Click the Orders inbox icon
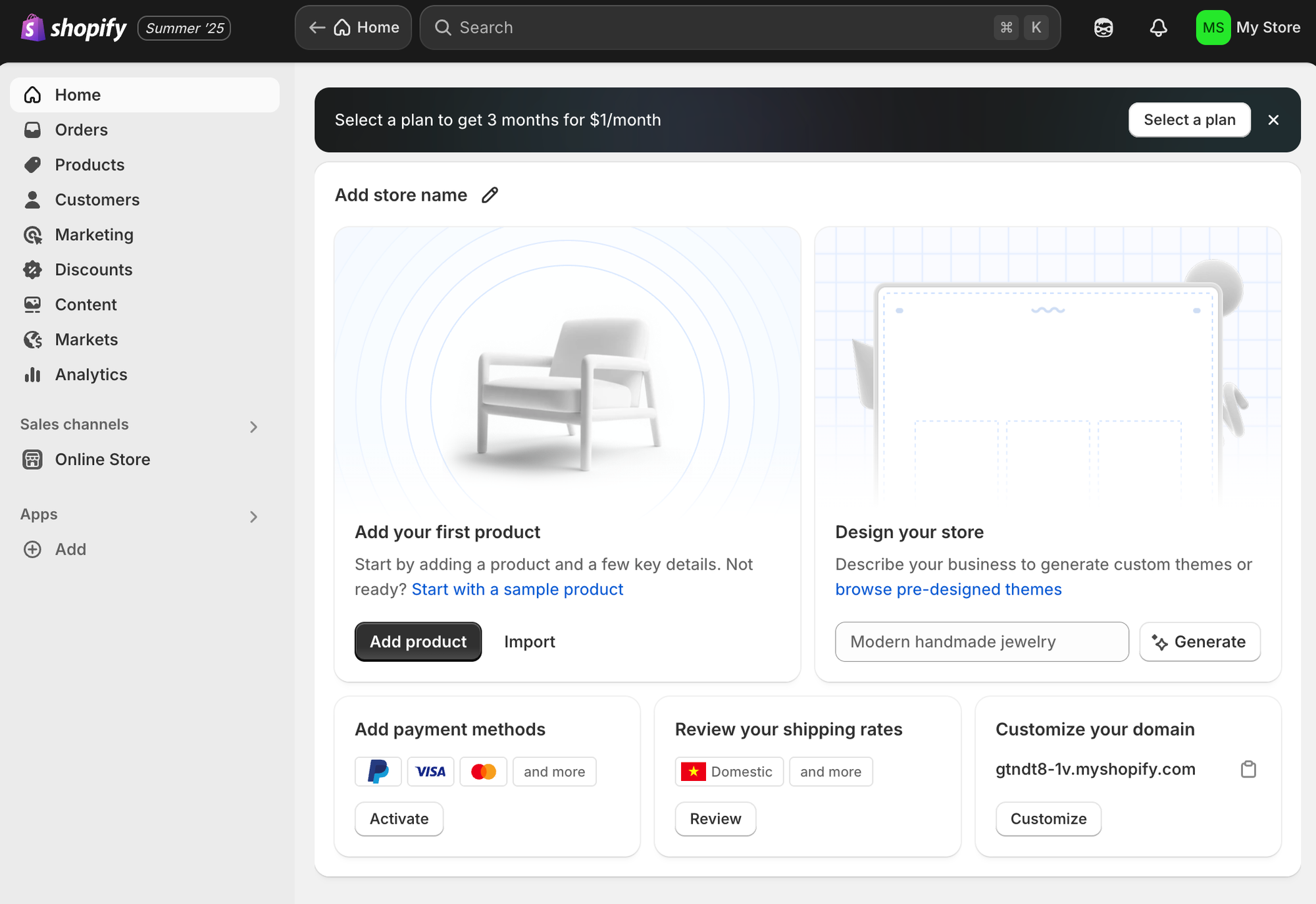This screenshot has height=904, width=1316. [x=32, y=130]
